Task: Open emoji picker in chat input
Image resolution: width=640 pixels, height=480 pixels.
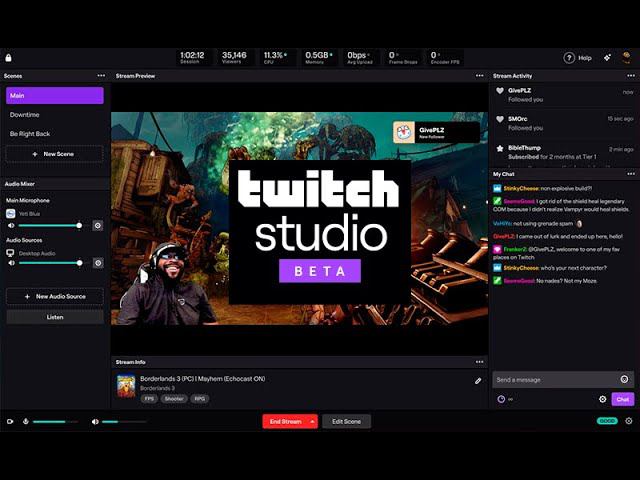Action: (624, 379)
